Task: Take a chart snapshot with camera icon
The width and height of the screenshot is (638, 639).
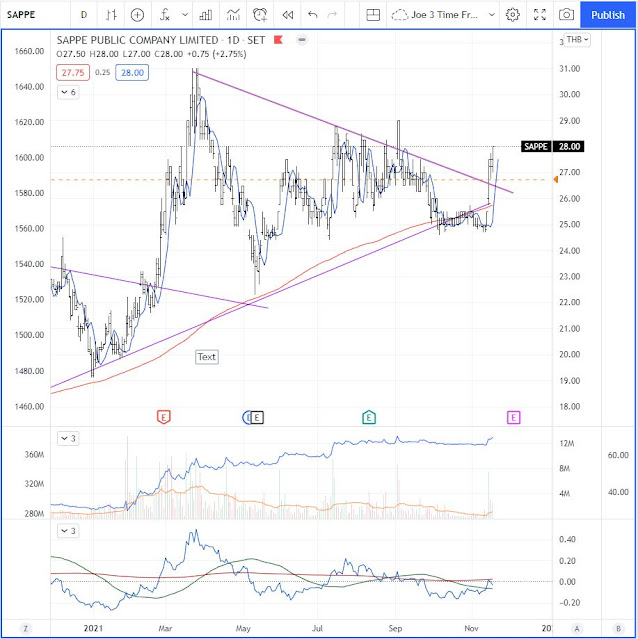Action: point(566,15)
